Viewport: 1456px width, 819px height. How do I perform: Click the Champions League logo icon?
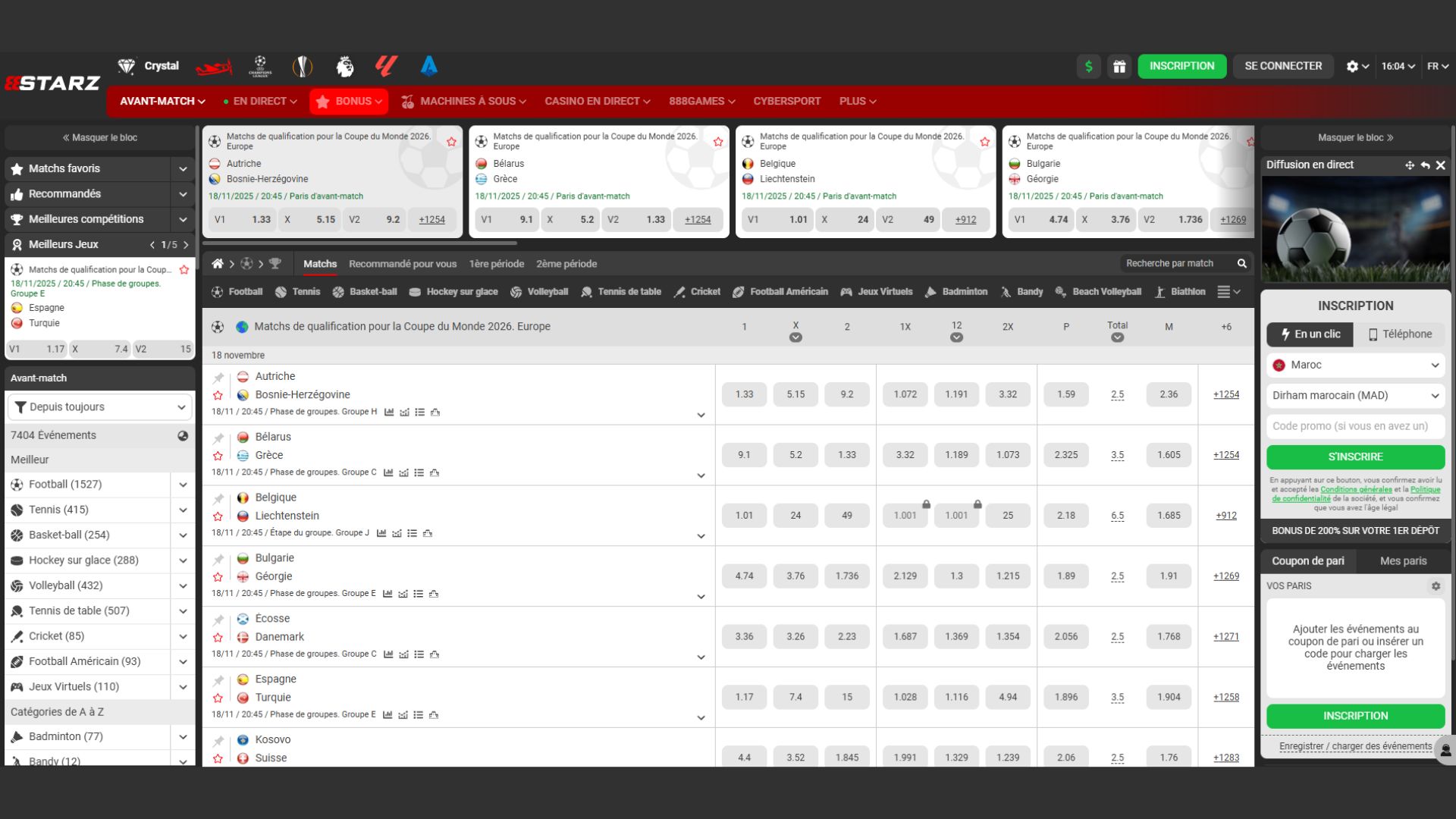tap(260, 66)
